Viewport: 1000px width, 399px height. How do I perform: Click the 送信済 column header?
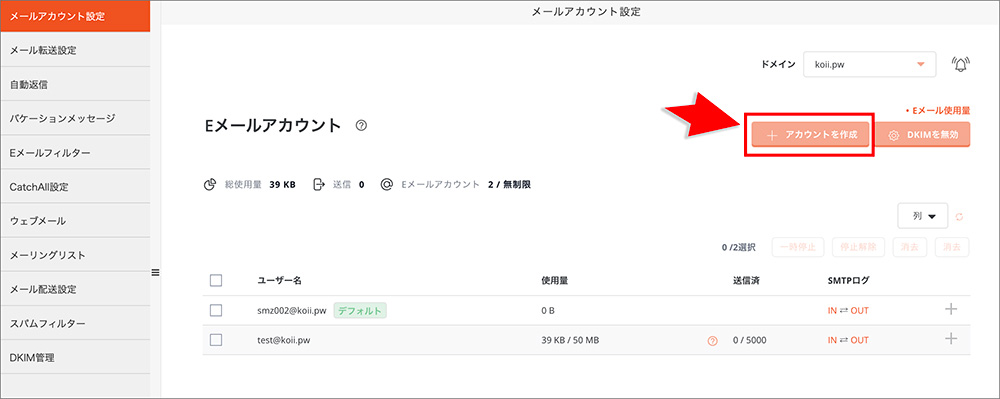[x=746, y=280]
